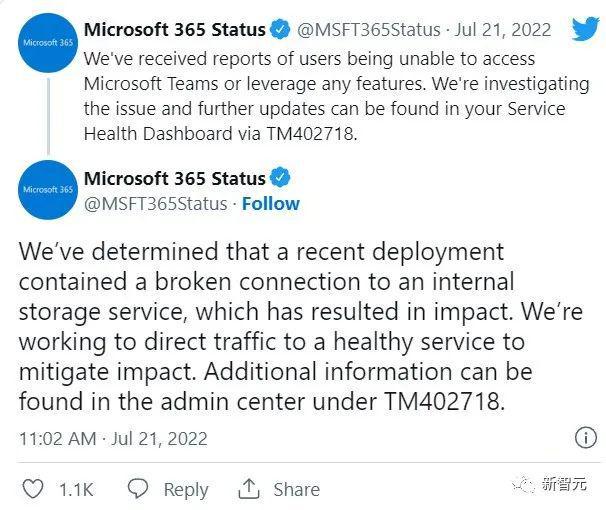The image size is (606, 510).
Task: Follow the MSFT365Status account
Action: (x=270, y=203)
